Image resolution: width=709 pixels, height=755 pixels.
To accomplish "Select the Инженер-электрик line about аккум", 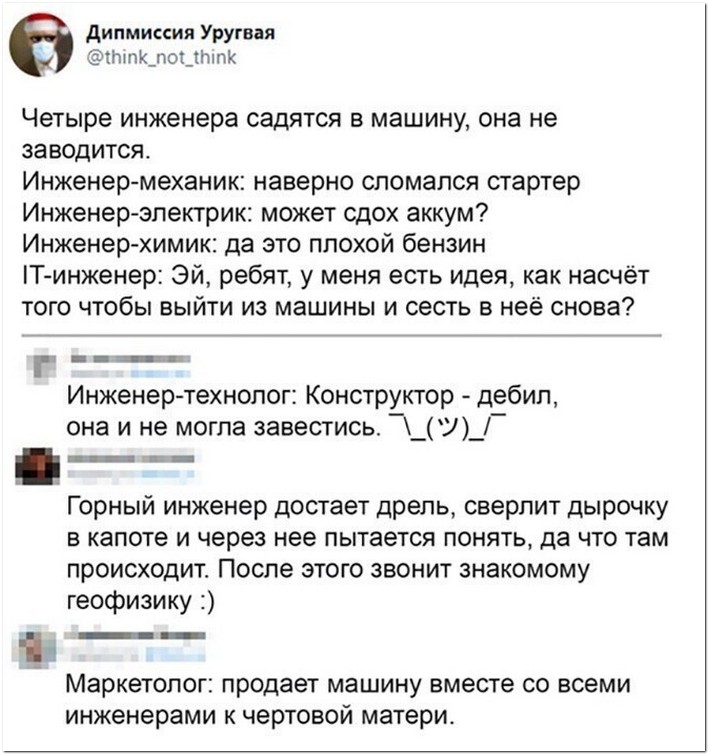I will click(255, 213).
